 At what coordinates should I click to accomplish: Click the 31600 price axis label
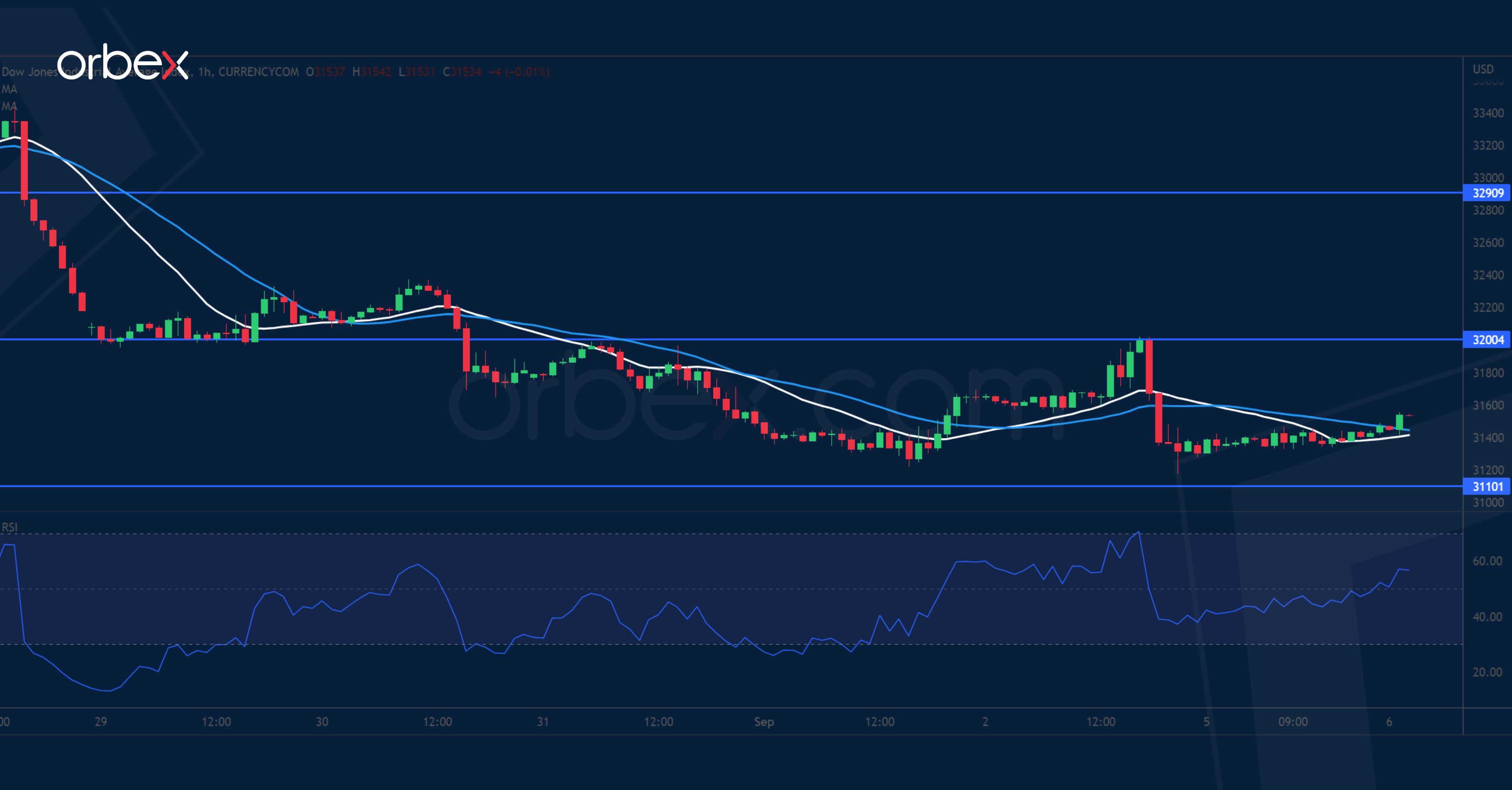1488,406
